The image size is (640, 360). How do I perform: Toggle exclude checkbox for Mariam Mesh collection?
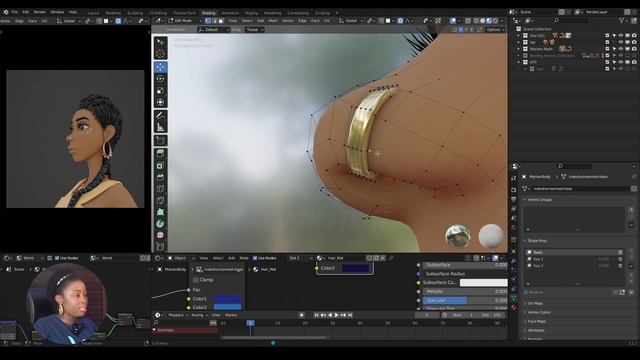click(x=607, y=49)
